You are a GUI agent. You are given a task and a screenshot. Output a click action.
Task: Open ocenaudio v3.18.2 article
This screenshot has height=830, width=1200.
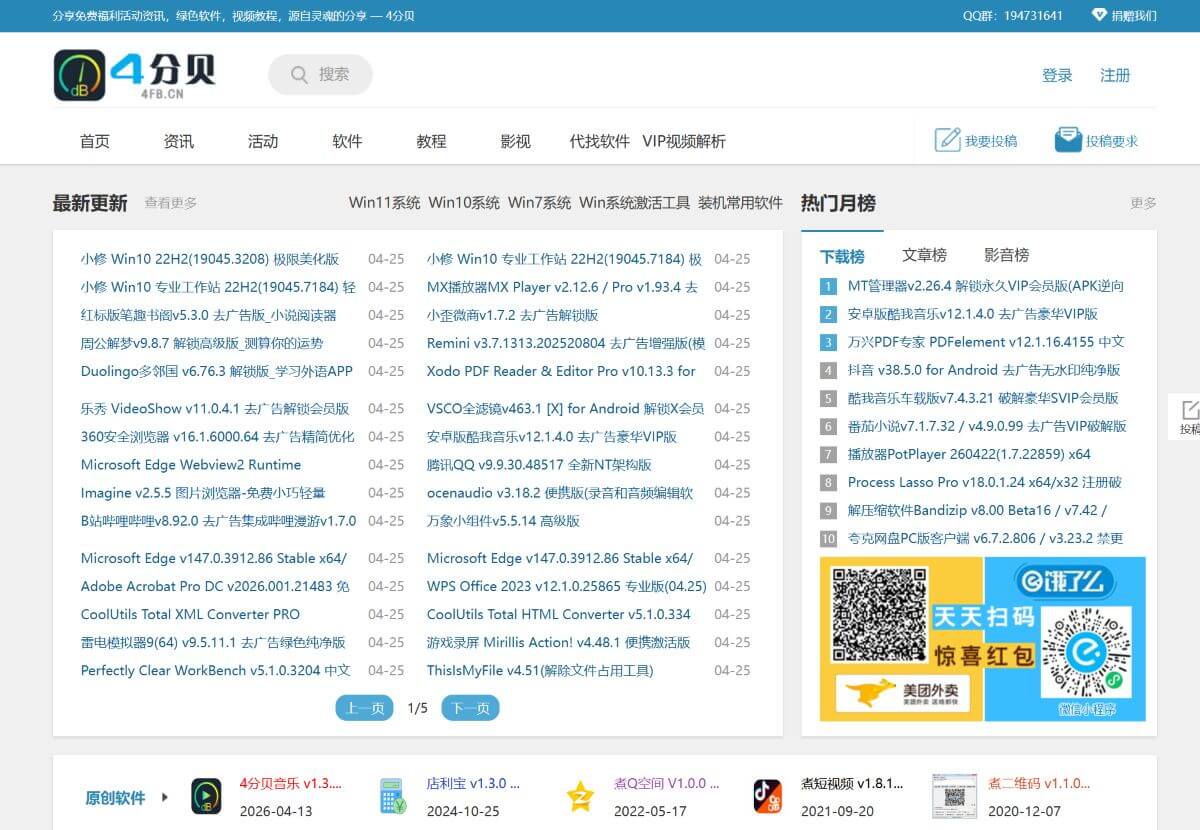click(x=560, y=493)
